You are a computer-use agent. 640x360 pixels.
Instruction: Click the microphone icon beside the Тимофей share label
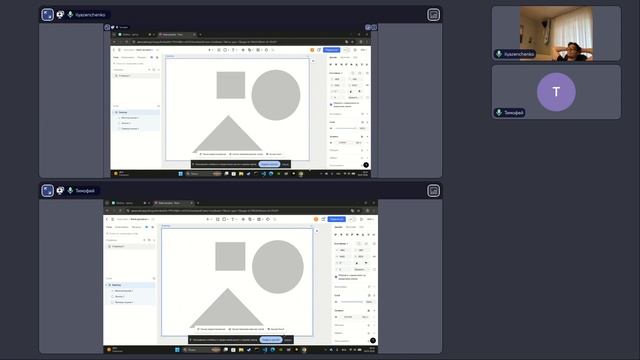pos(70,191)
